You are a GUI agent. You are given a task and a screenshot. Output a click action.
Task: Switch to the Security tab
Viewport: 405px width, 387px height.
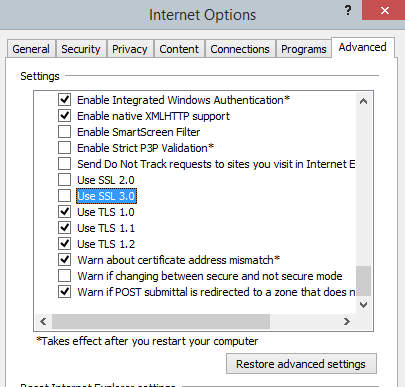(x=81, y=49)
